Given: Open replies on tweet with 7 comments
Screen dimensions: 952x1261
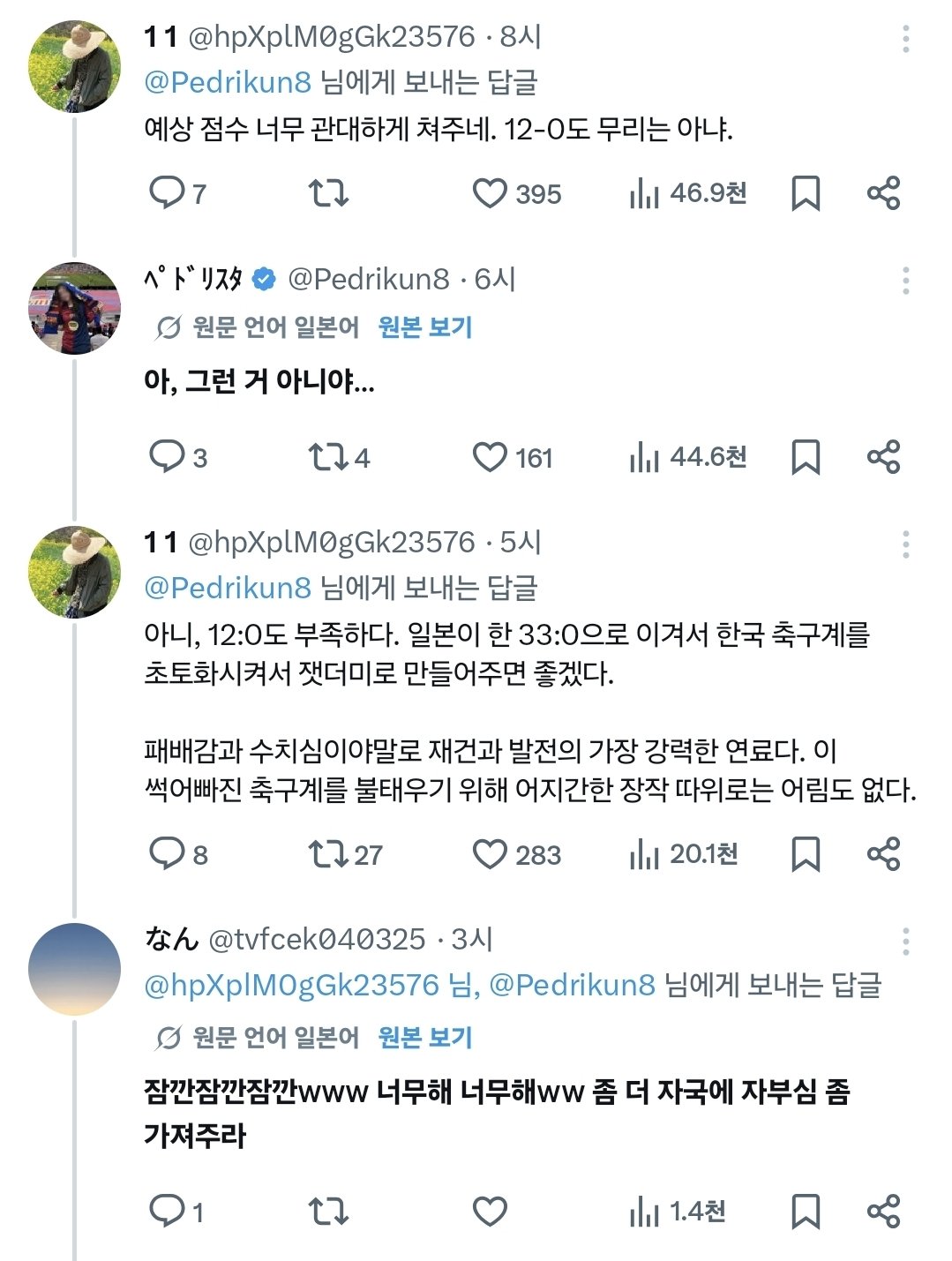Looking at the screenshot, I should point(166,192).
